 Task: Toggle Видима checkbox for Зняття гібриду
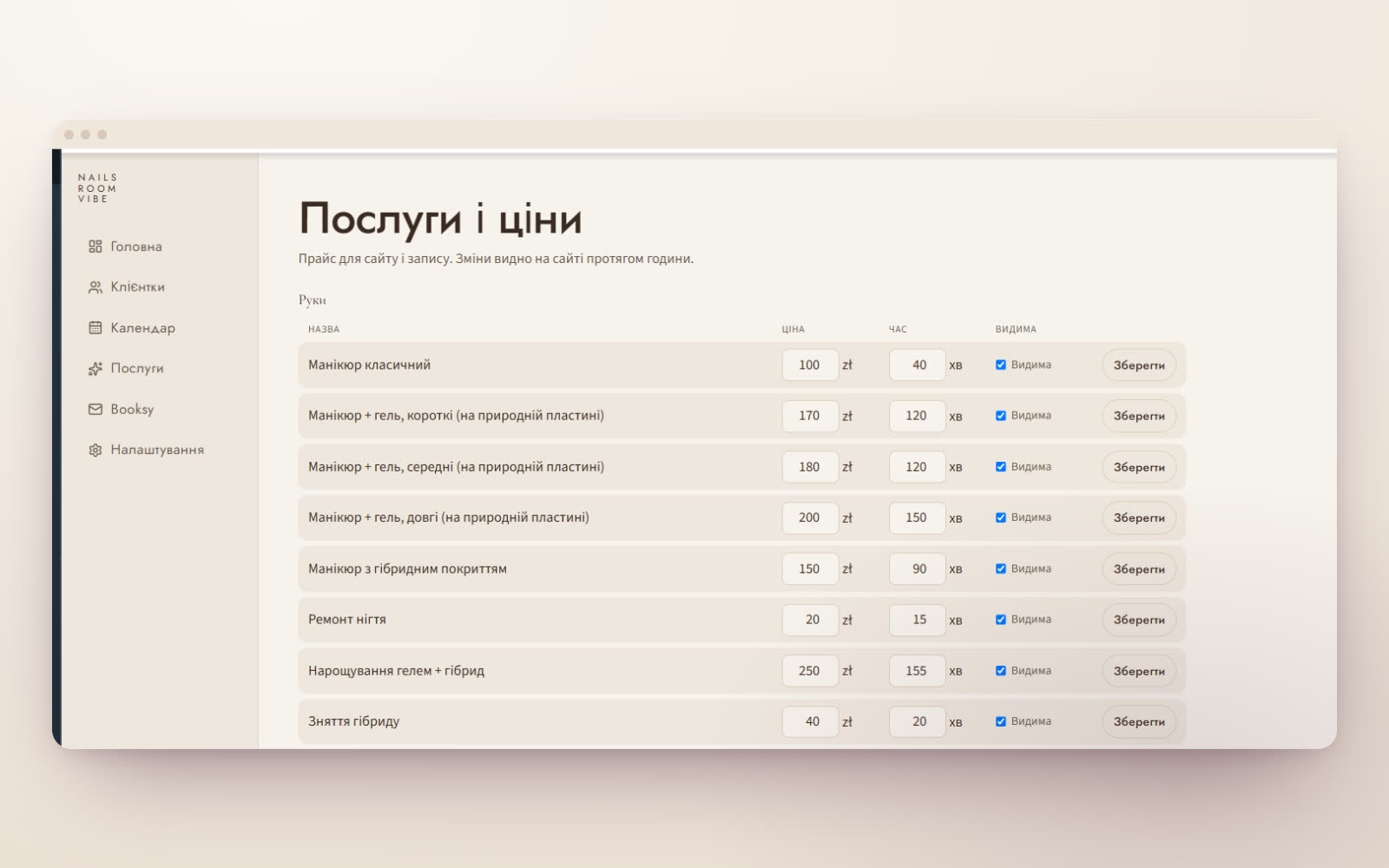coord(1001,721)
